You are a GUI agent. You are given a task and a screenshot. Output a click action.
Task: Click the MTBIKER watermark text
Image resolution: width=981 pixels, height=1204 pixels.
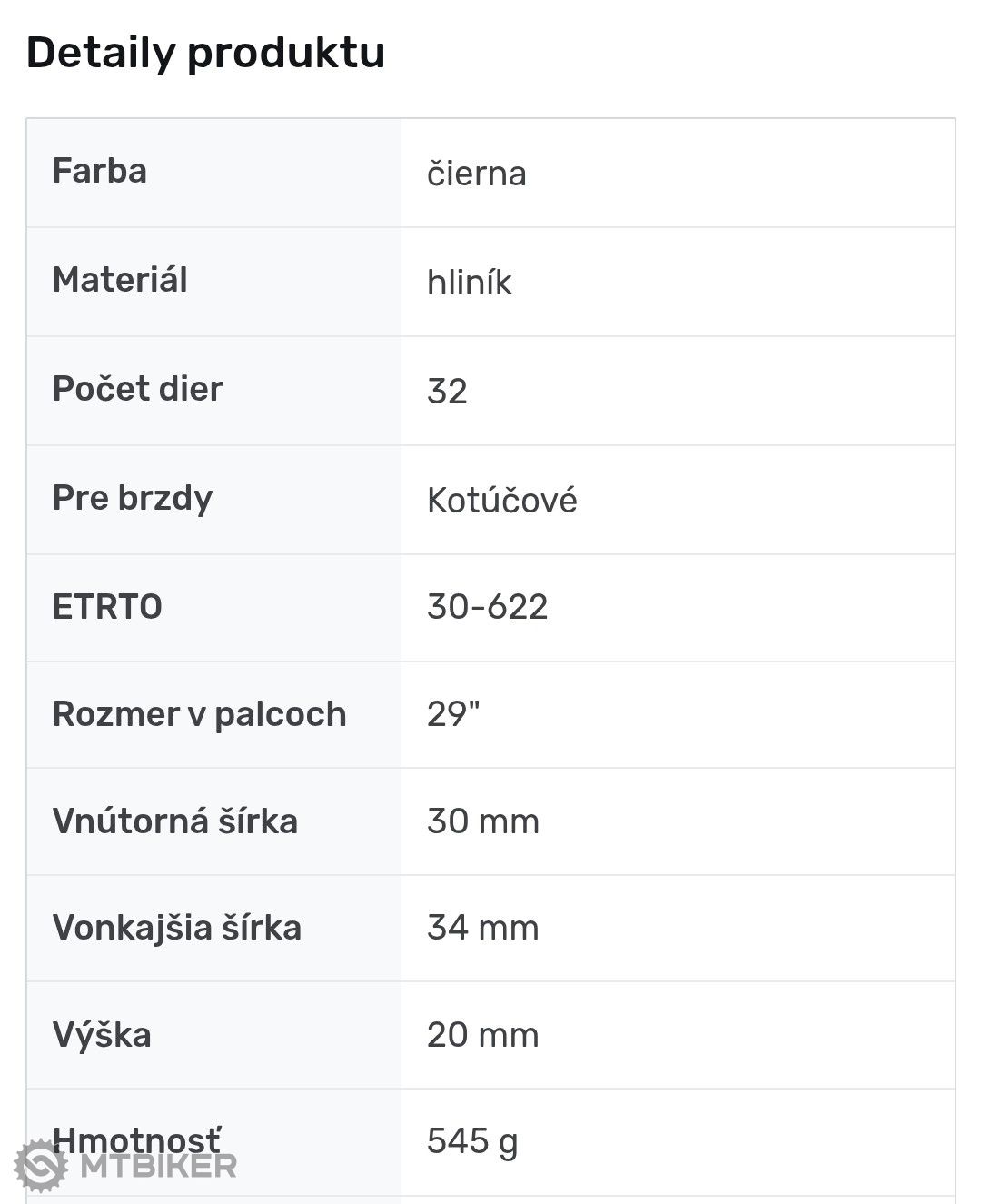coord(158,1166)
